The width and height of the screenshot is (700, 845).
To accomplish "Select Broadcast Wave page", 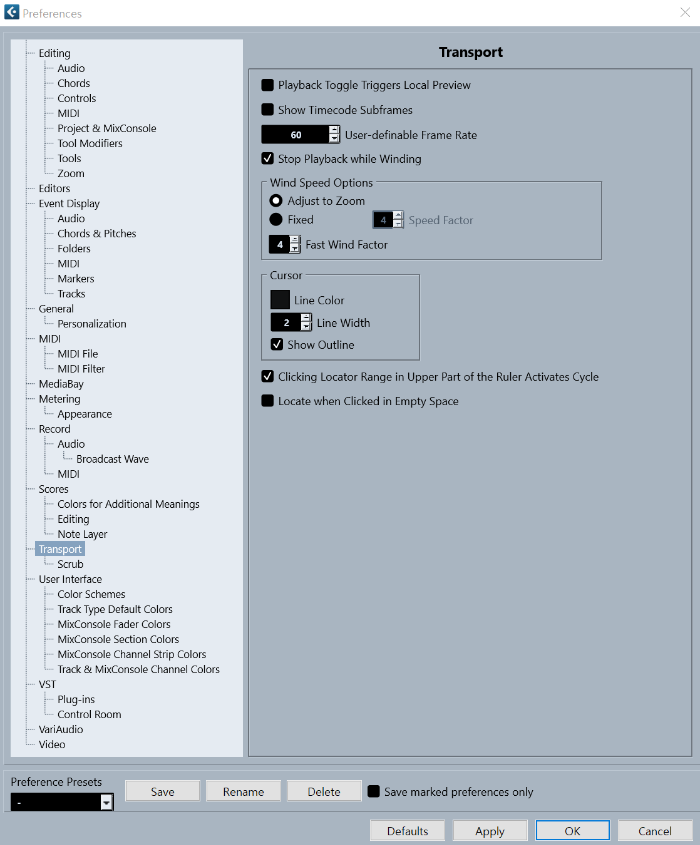I will tap(113, 459).
